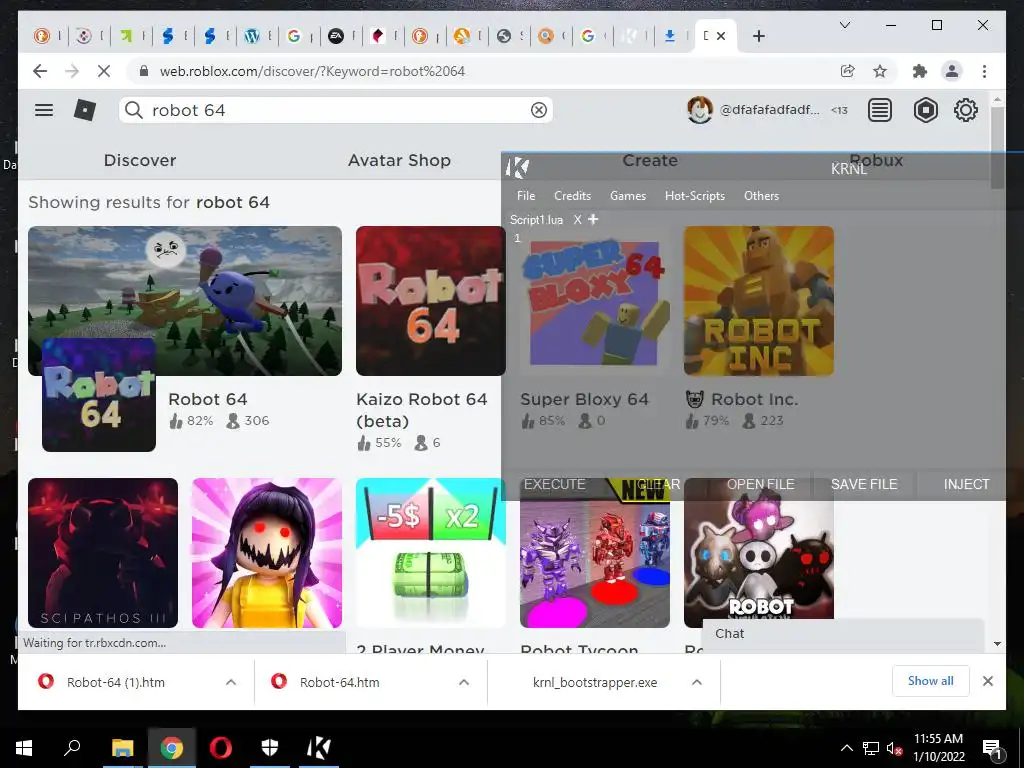Close the Script1.lua tab in KRNL
Viewport: 1024px width, 768px height.
577,219
